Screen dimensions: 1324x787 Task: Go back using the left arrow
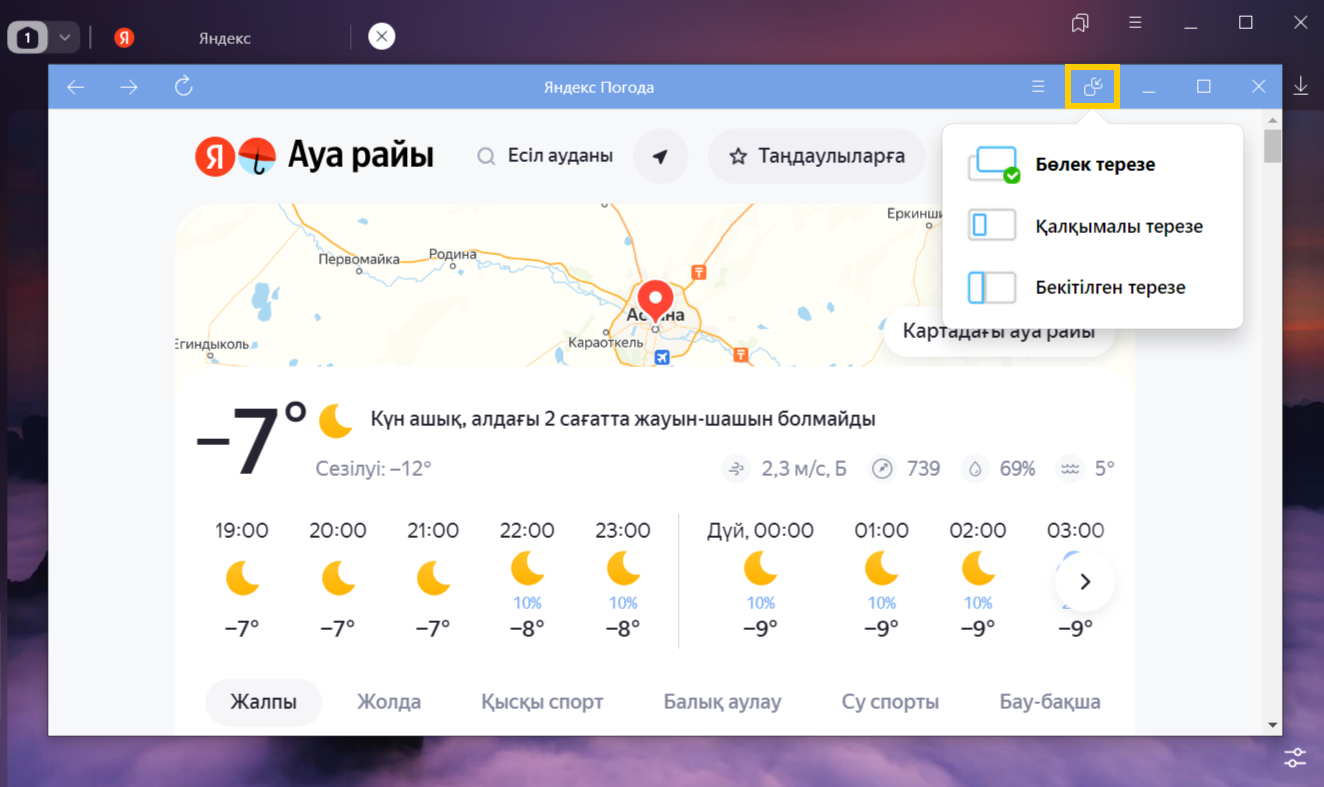(76, 87)
